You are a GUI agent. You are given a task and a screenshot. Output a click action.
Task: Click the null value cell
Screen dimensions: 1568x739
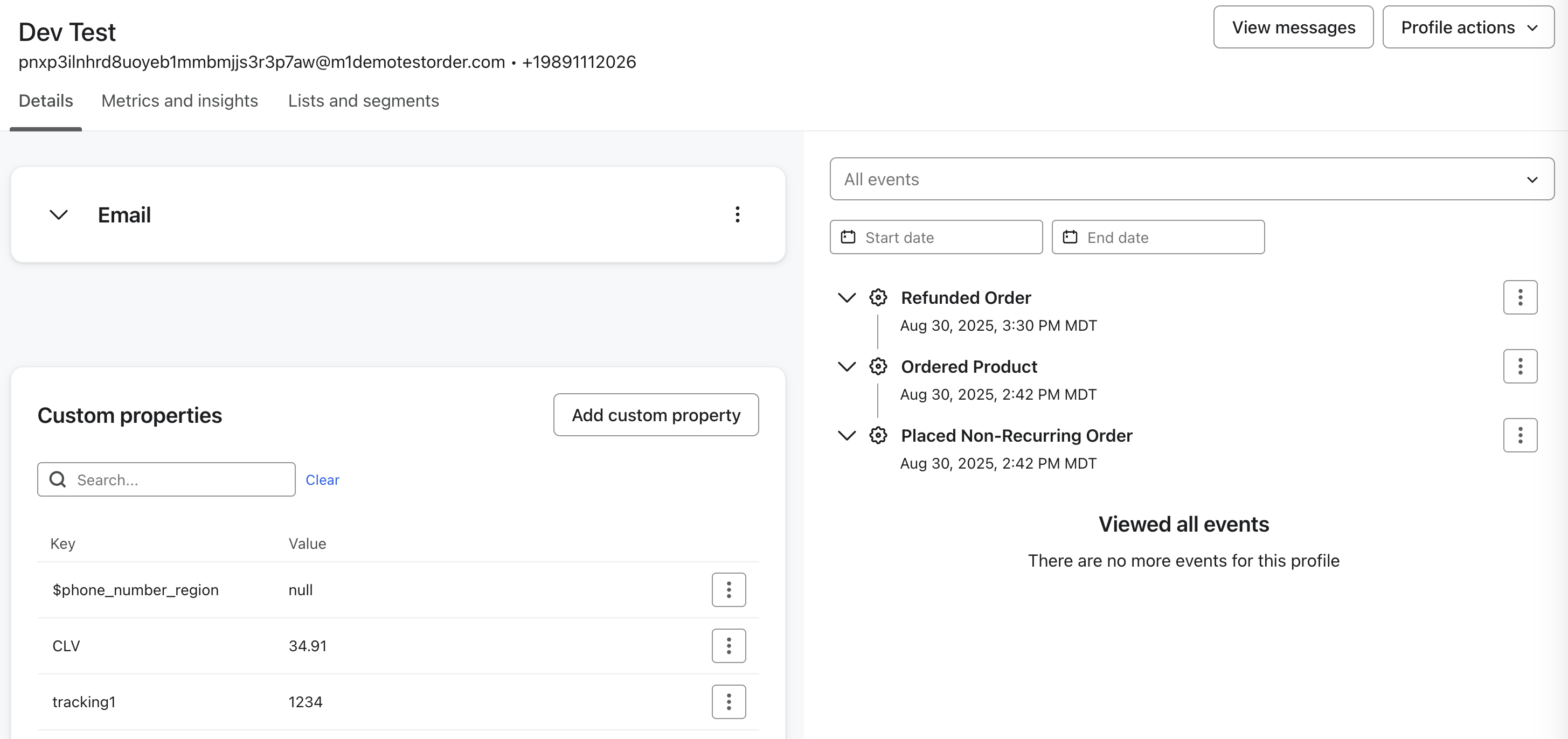[x=301, y=590]
